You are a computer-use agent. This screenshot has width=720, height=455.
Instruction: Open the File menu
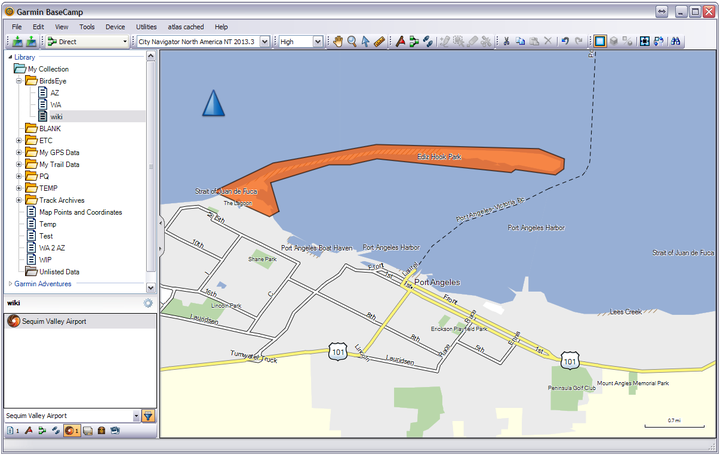[x=17, y=27]
